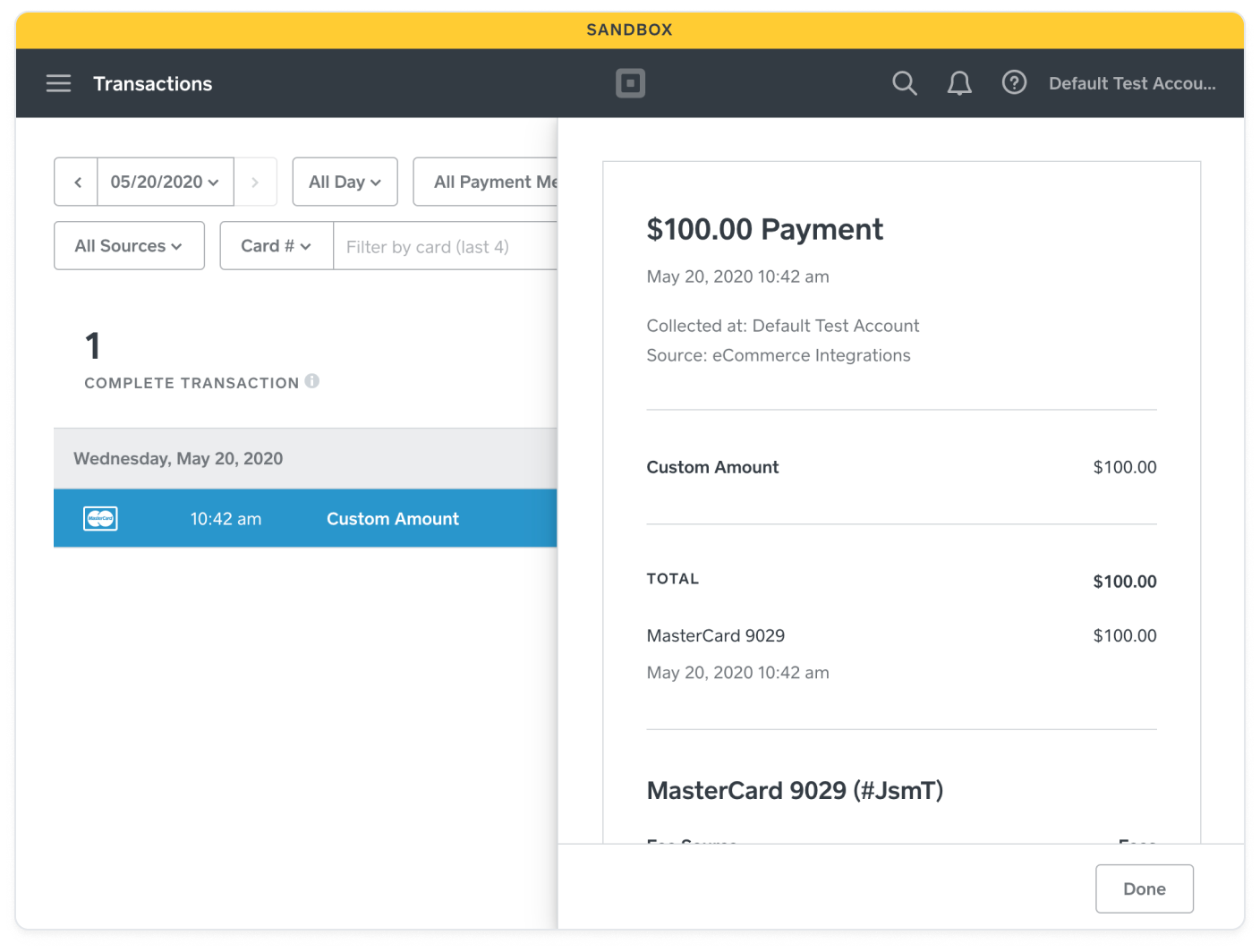Click the $100.00 Payment heading
1260x952 pixels.
coord(765,229)
